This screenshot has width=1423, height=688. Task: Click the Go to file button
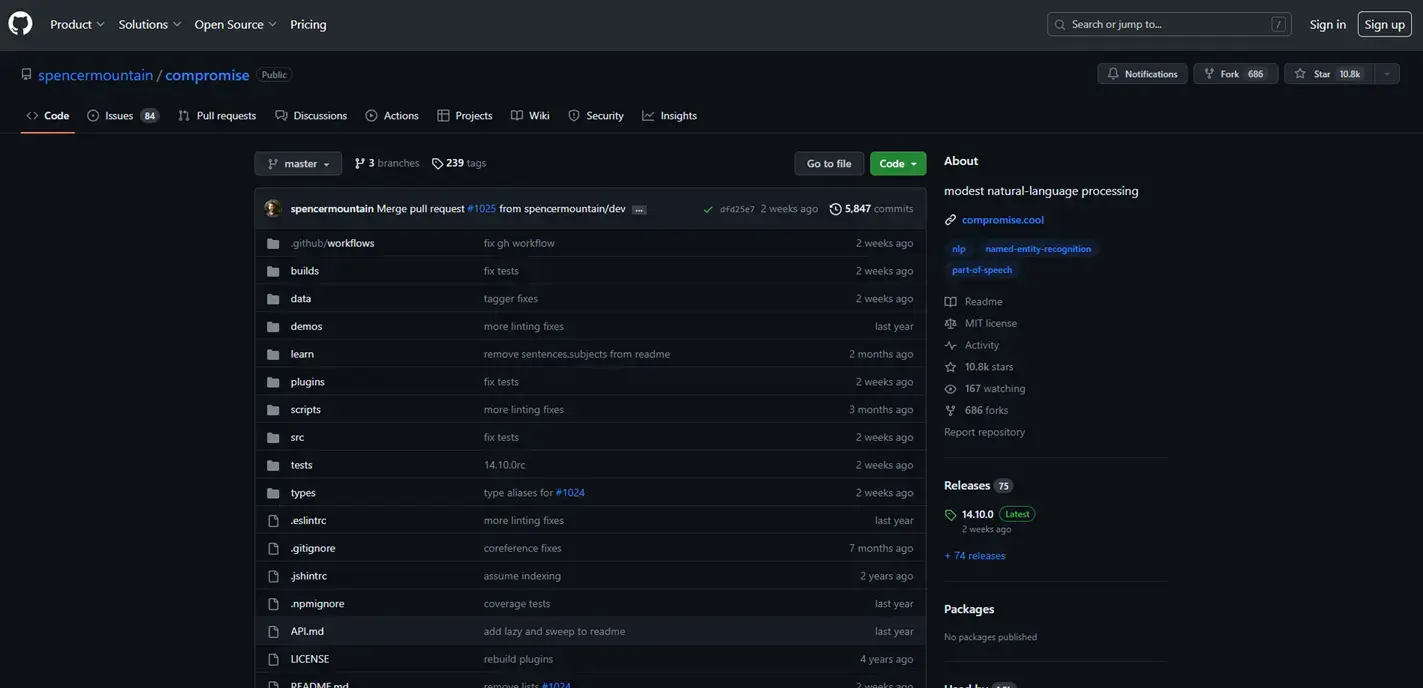click(829, 164)
